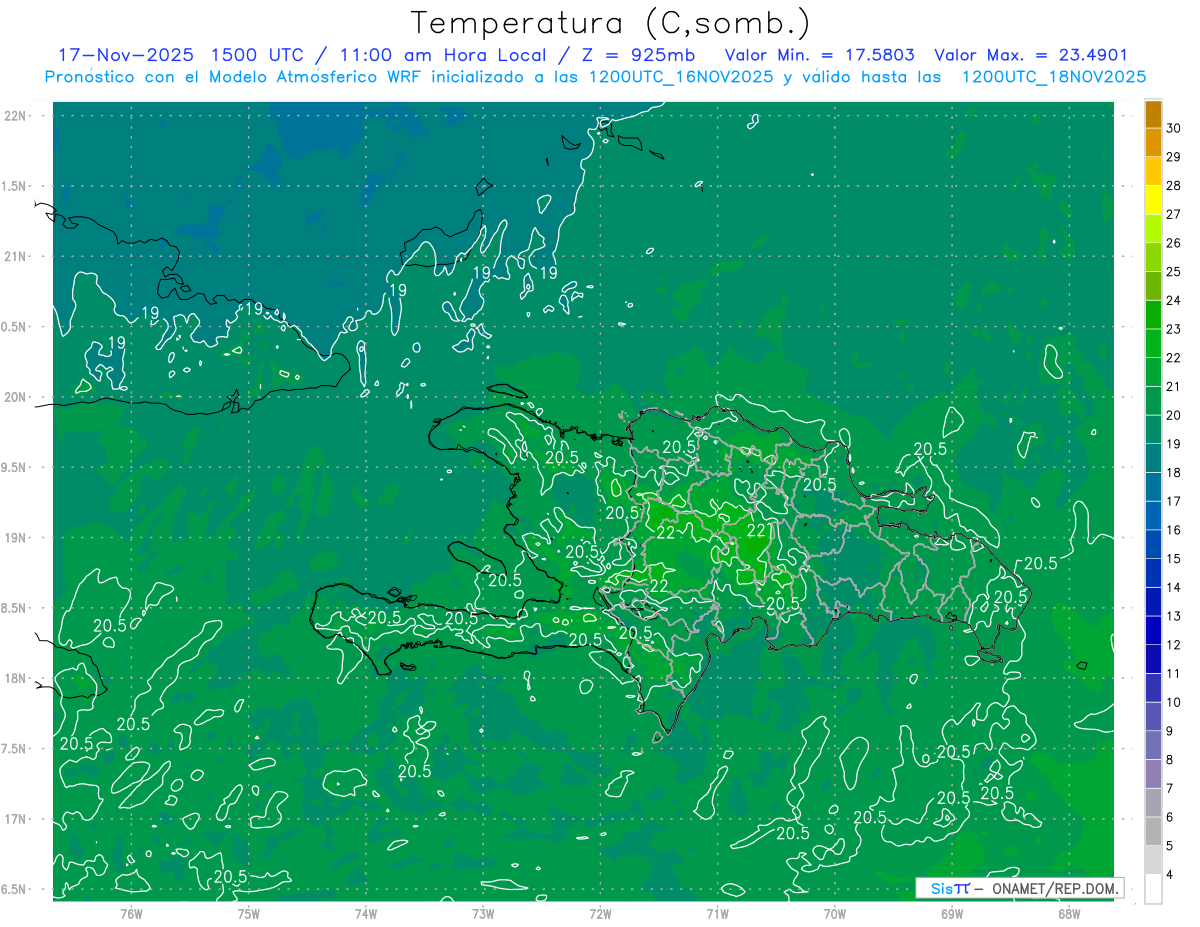Click the 75W longitude axis label
This screenshot has width=1200, height=927.
[248, 913]
